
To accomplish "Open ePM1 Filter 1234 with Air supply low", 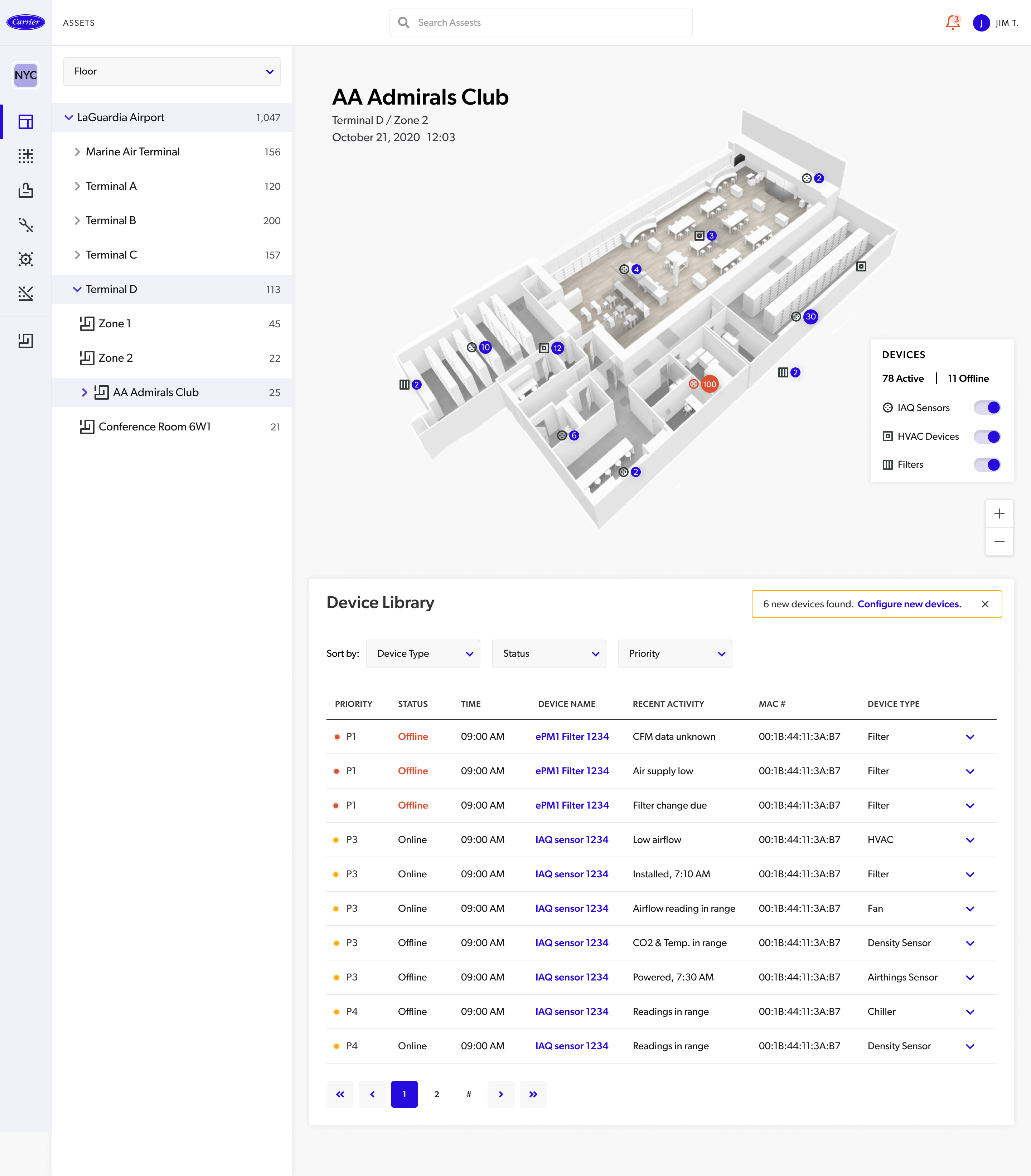I will [572, 771].
